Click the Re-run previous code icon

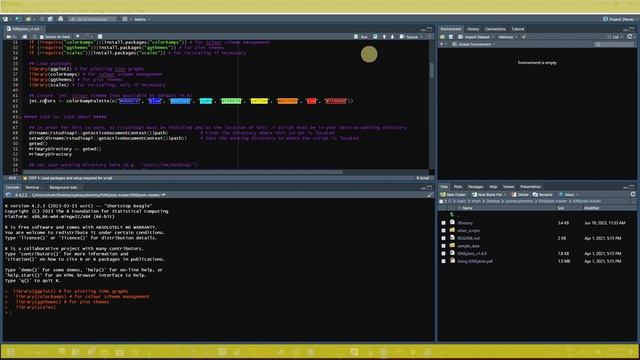375,37
